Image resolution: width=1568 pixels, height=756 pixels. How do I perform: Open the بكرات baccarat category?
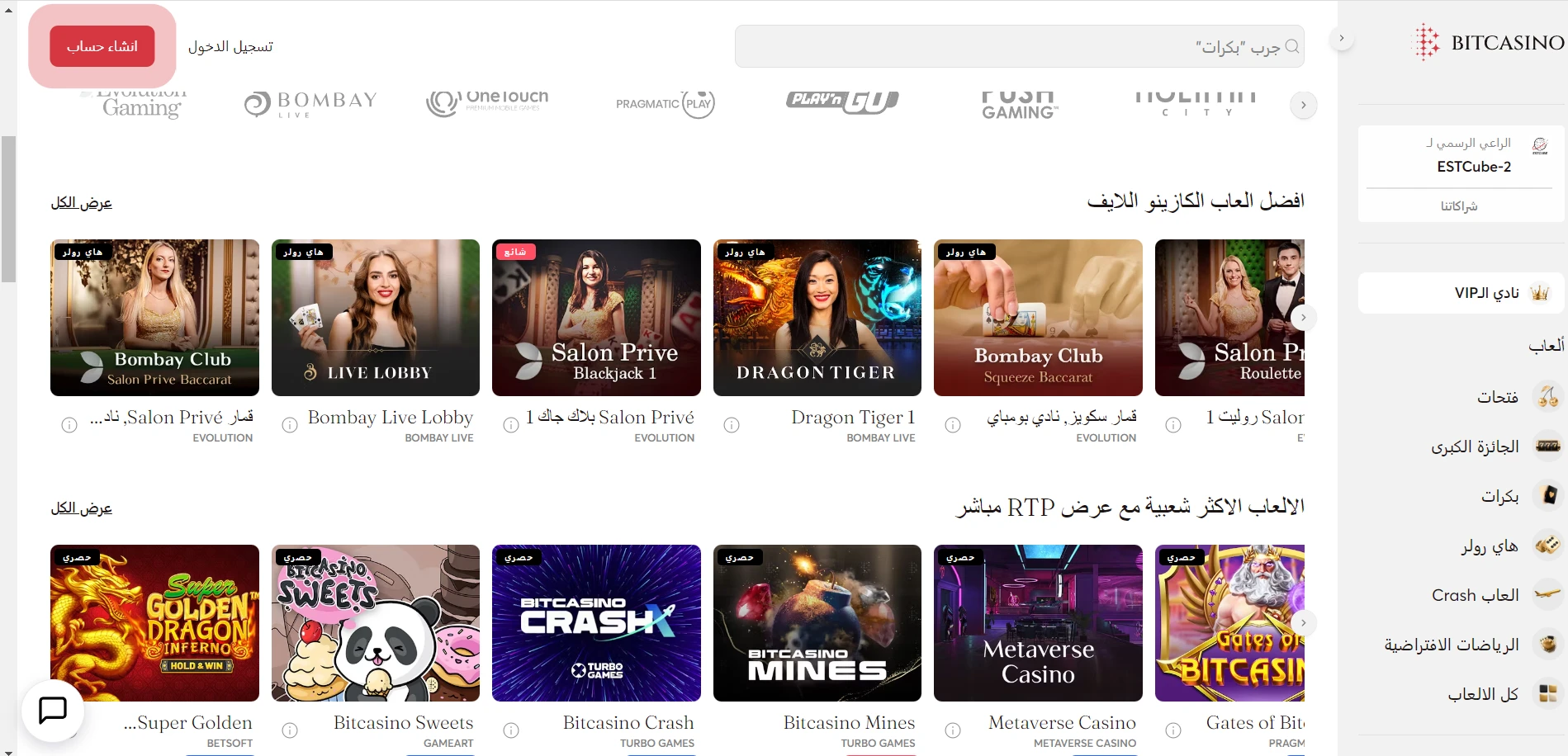[x=1499, y=496]
